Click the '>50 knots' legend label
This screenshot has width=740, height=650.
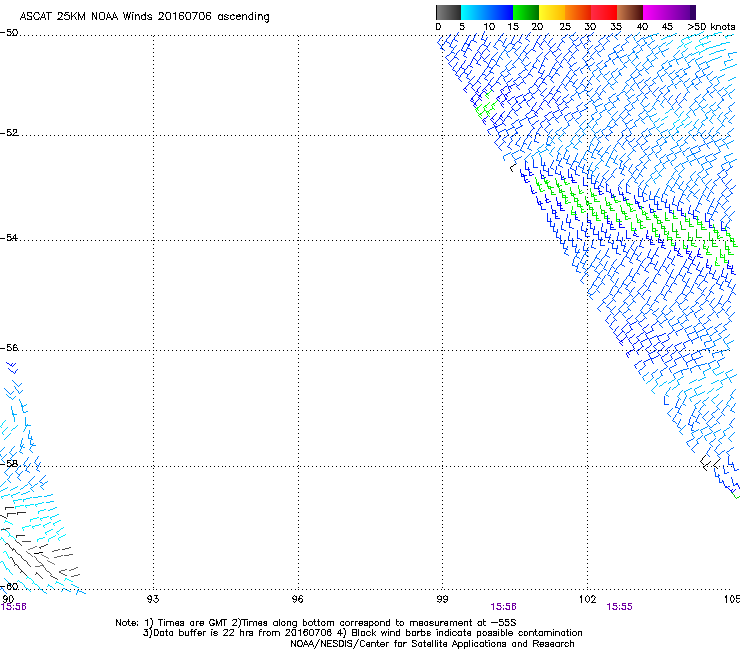point(711,27)
